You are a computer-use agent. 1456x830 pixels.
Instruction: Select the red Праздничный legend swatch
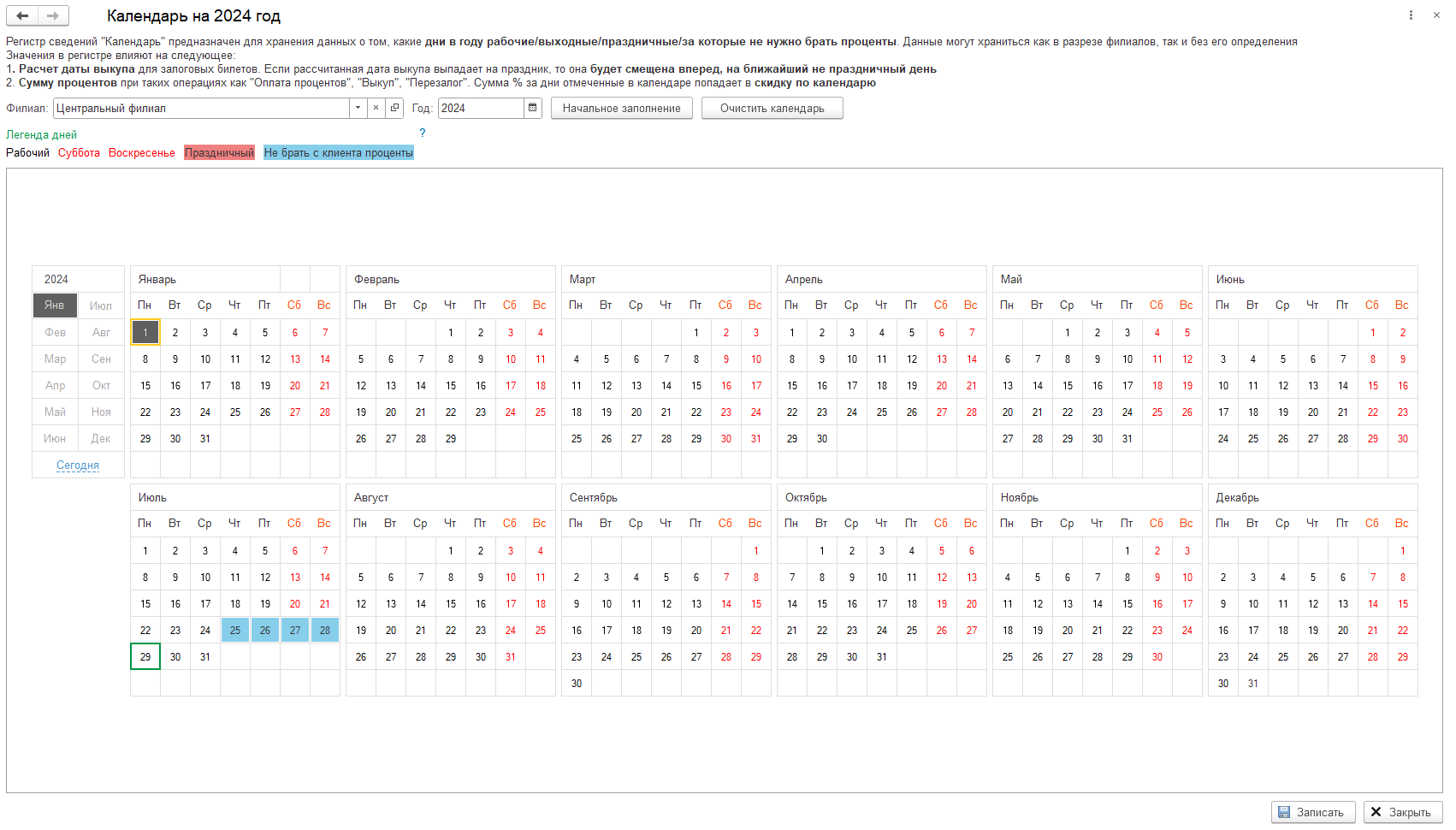[219, 152]
